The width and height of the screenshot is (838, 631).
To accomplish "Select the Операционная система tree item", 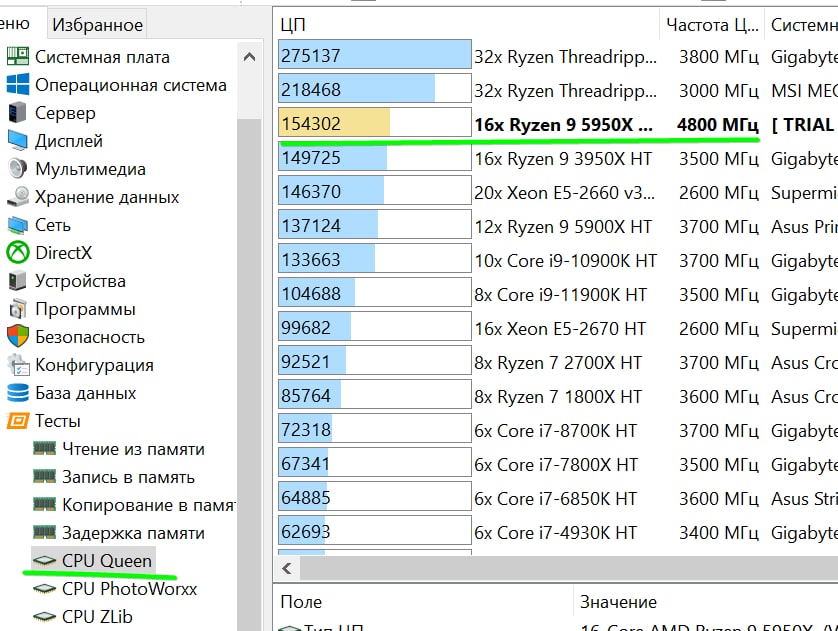I will 131,85.
